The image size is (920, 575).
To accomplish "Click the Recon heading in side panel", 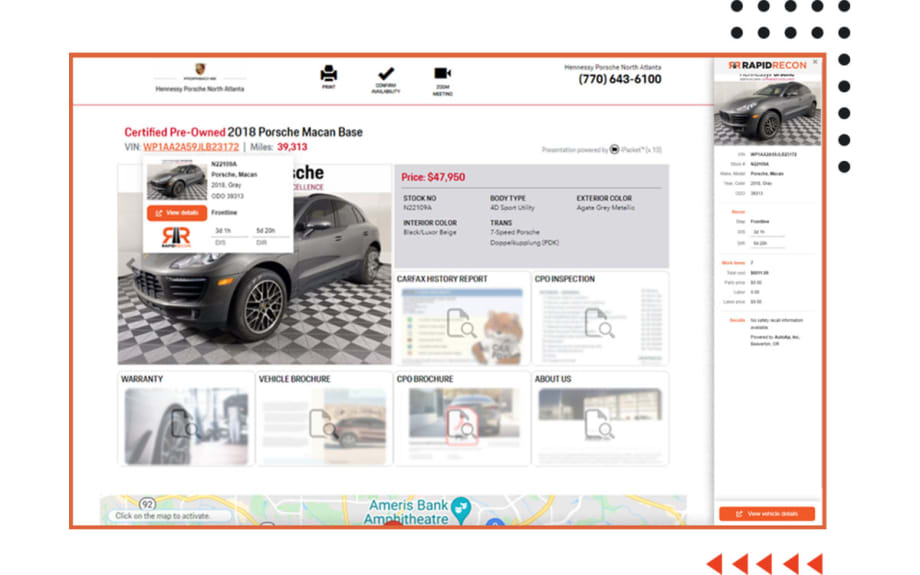I will (738, 212).
